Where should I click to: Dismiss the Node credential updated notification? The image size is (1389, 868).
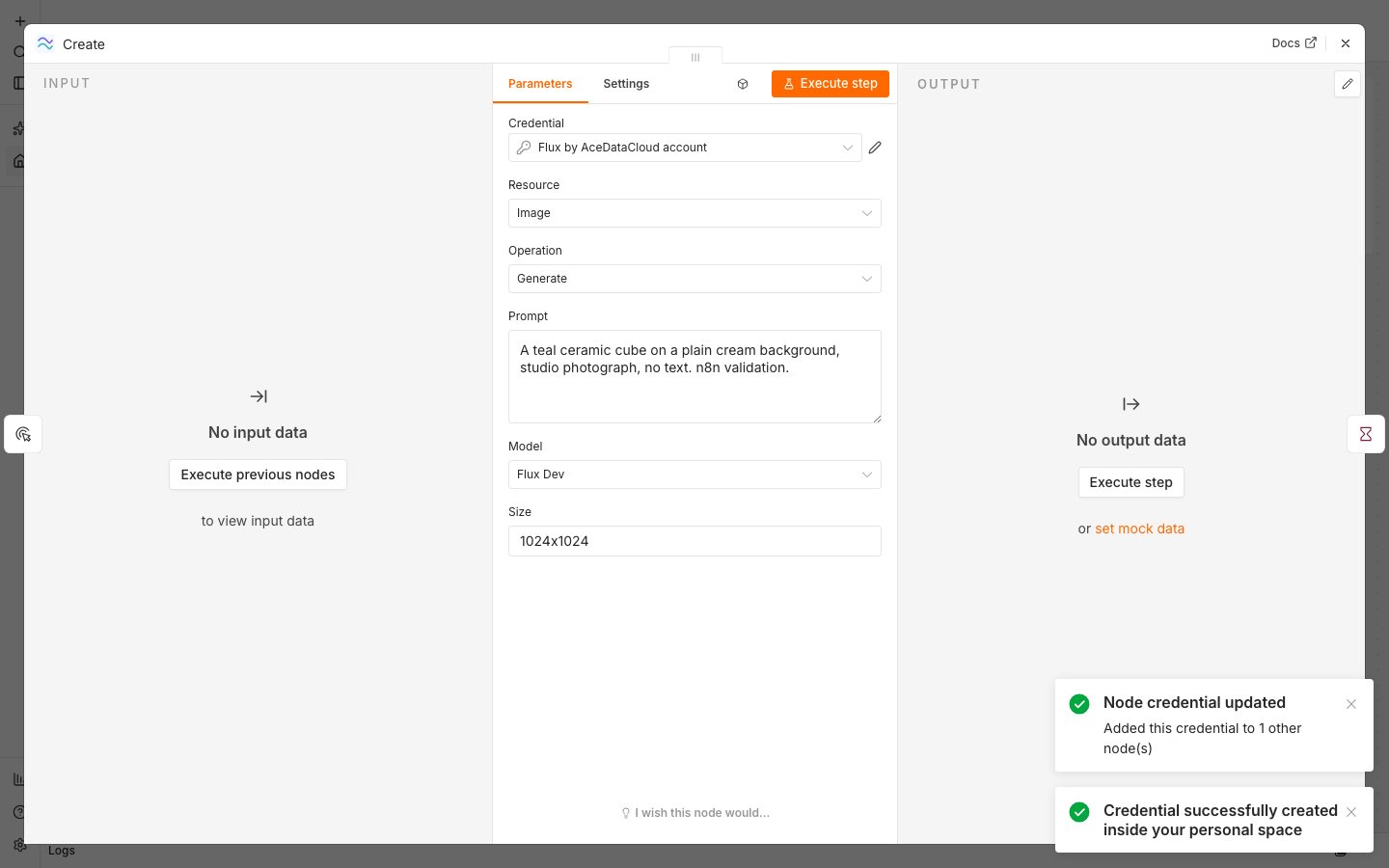click(x=1351, y=704)
